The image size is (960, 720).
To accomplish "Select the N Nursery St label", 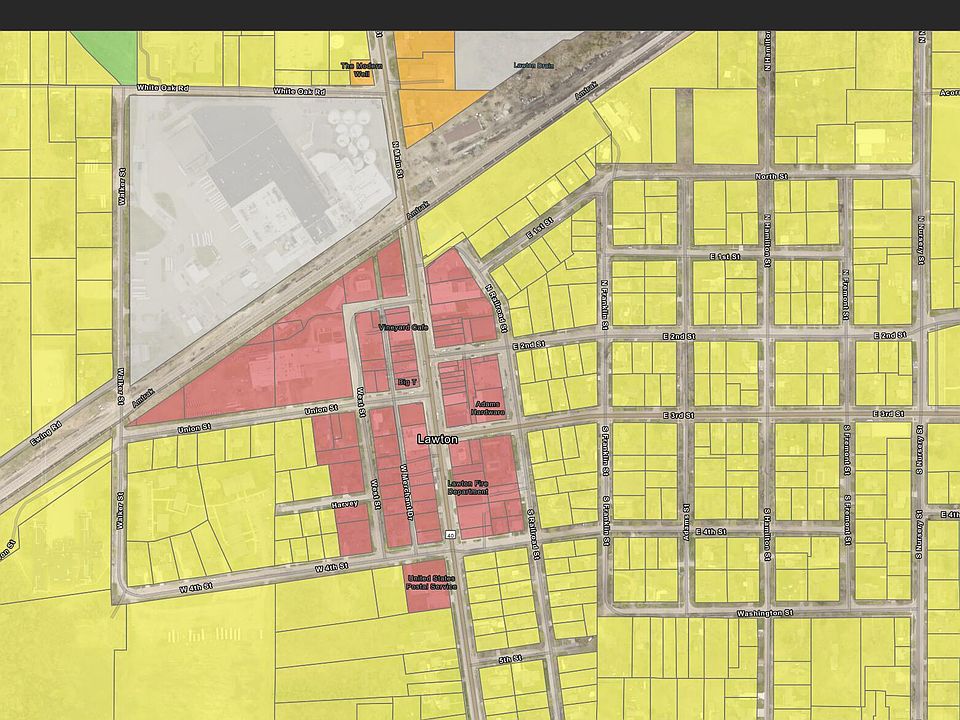I will tap(920, 239).
